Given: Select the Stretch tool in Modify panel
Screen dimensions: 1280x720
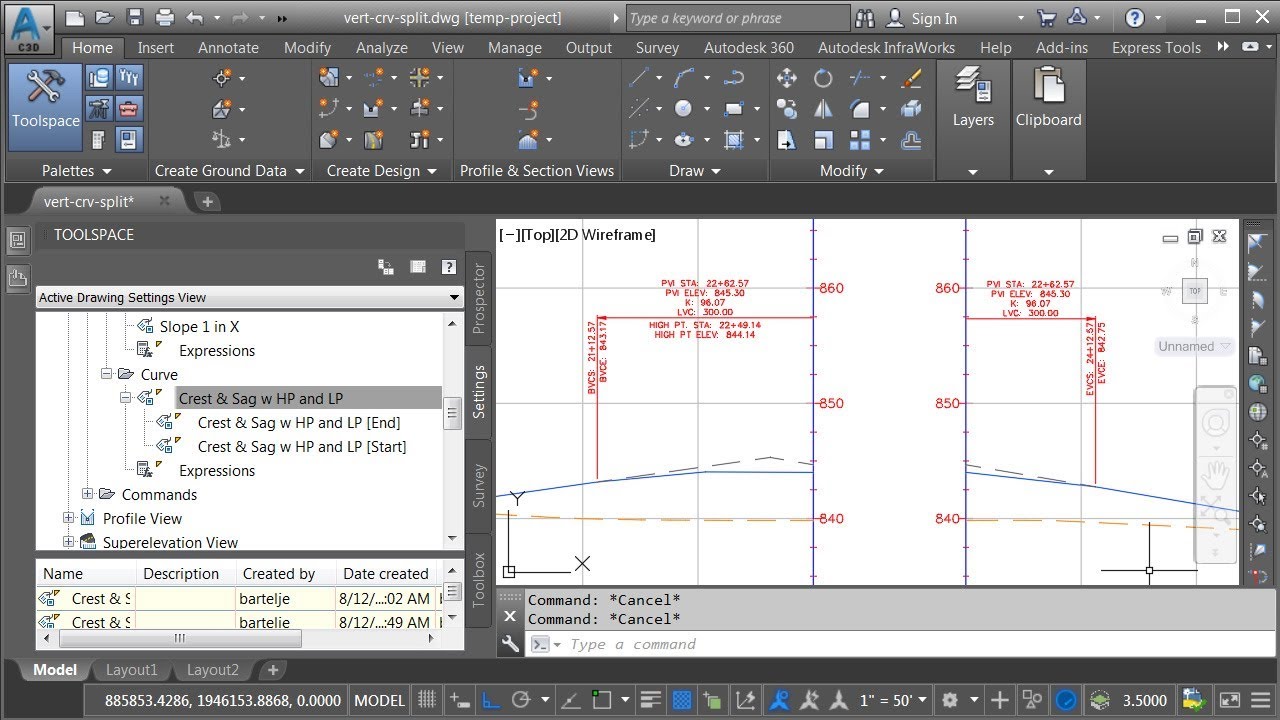Looking at the screenshot, I should click(787, 140).
